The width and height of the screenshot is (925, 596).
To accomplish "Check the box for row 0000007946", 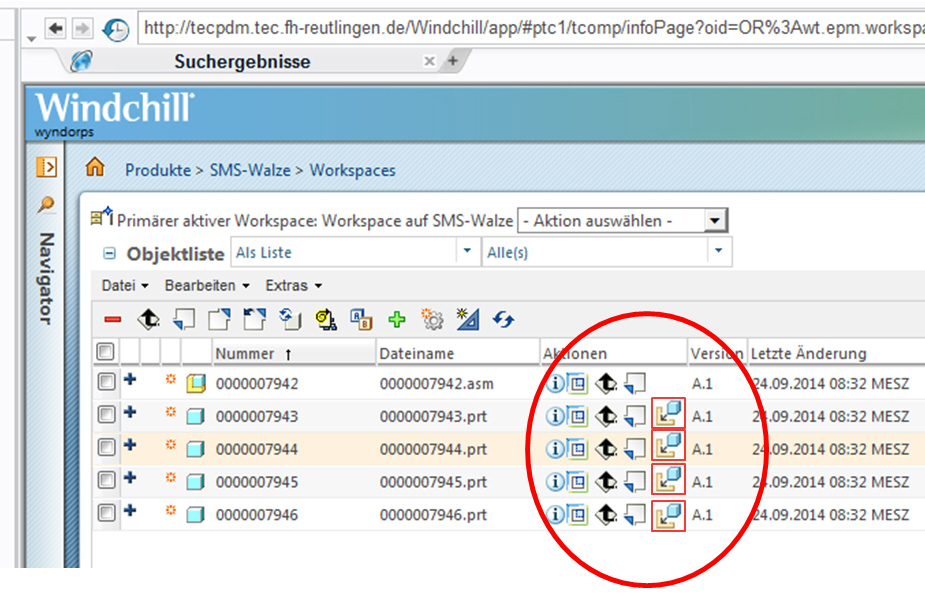I will click(x=106, y=512).
